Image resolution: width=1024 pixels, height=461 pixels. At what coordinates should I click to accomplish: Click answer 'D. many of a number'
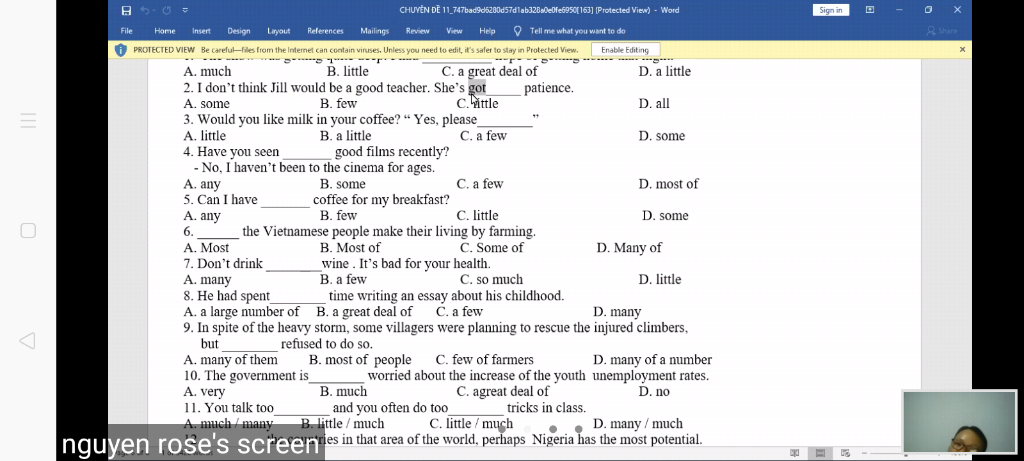(x=652, y=360)
